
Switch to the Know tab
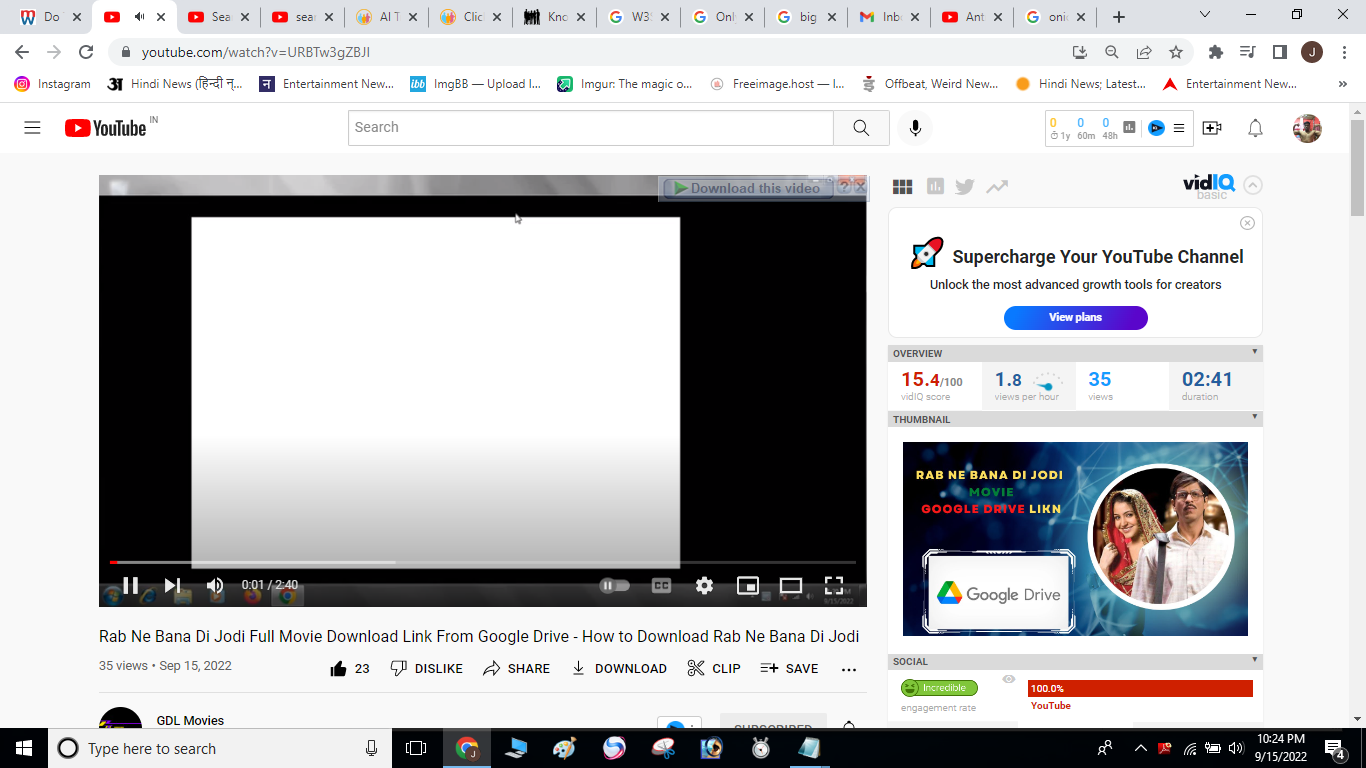(552, 17)
